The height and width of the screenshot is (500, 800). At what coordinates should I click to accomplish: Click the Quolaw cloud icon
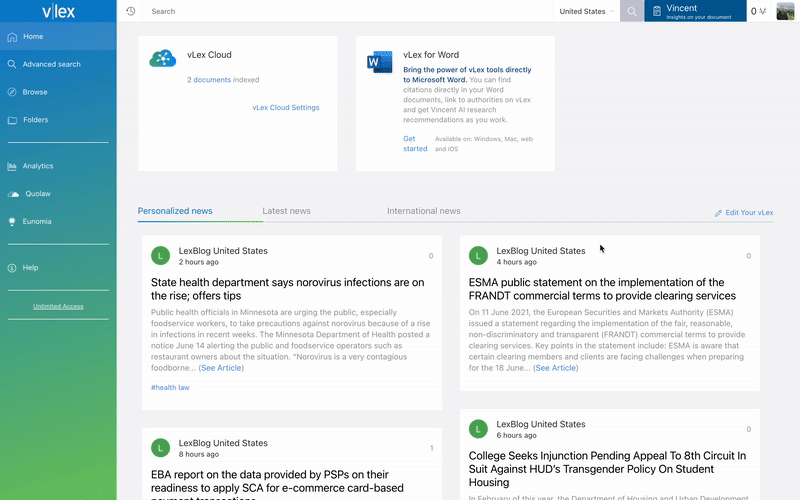tap(13, 194)
